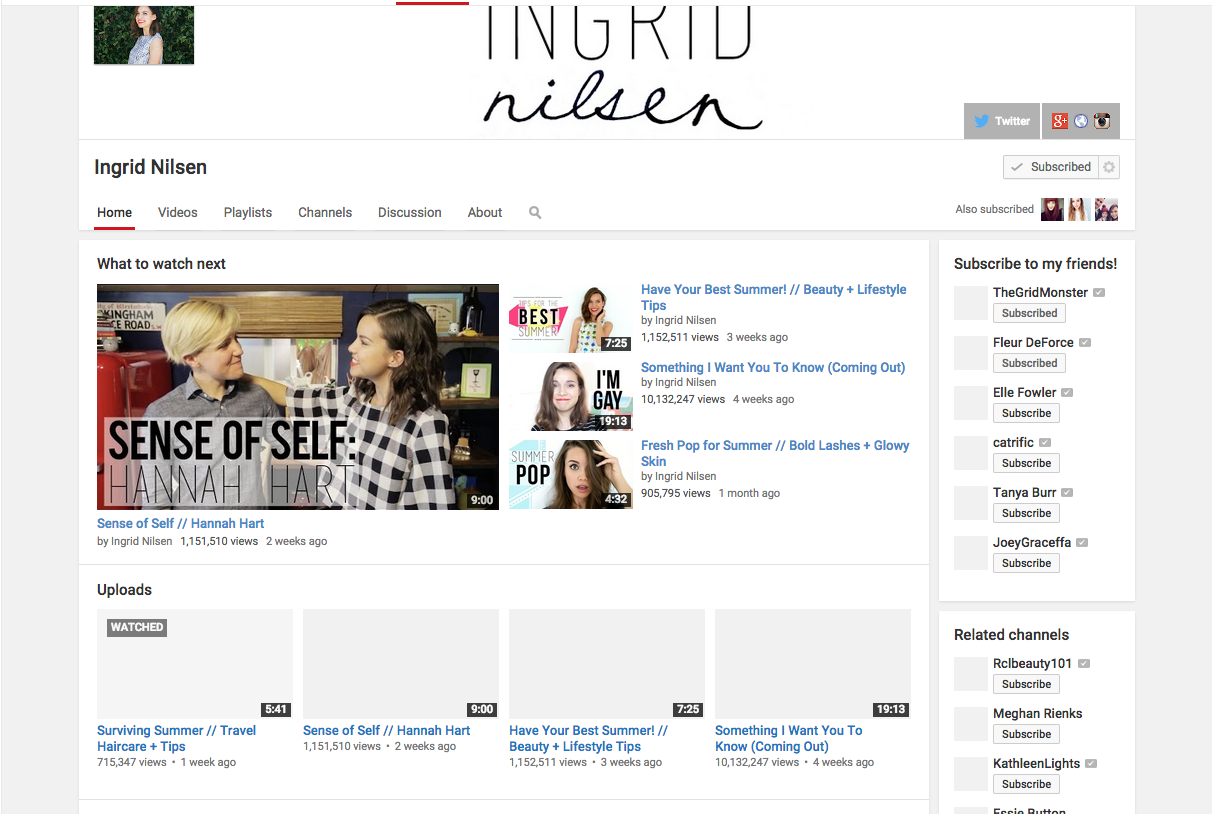Open the Discussion tab

[x=409, y=212]
